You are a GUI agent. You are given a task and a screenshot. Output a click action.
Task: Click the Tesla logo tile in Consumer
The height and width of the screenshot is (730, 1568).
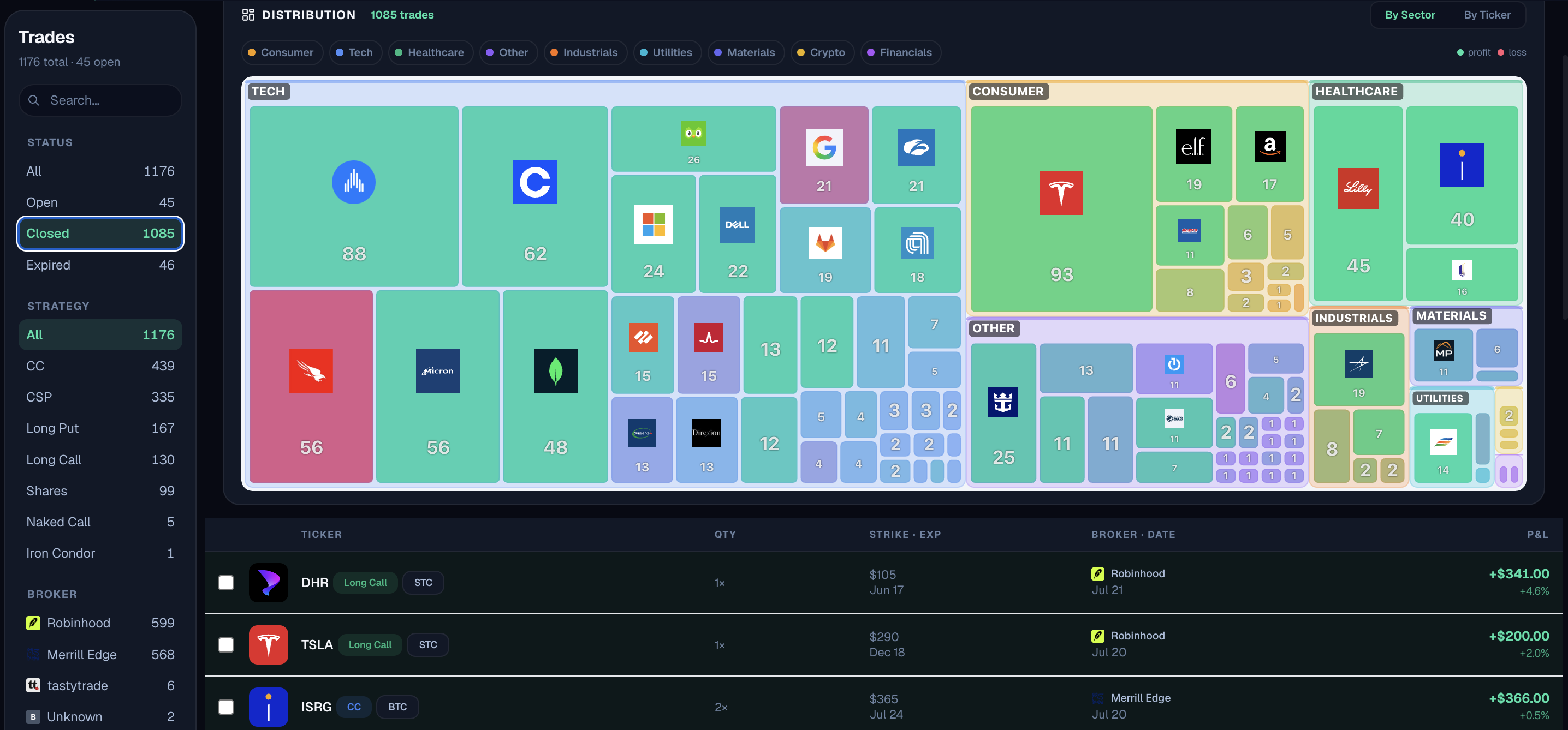pyautogui.click(x=1061, y=208)
